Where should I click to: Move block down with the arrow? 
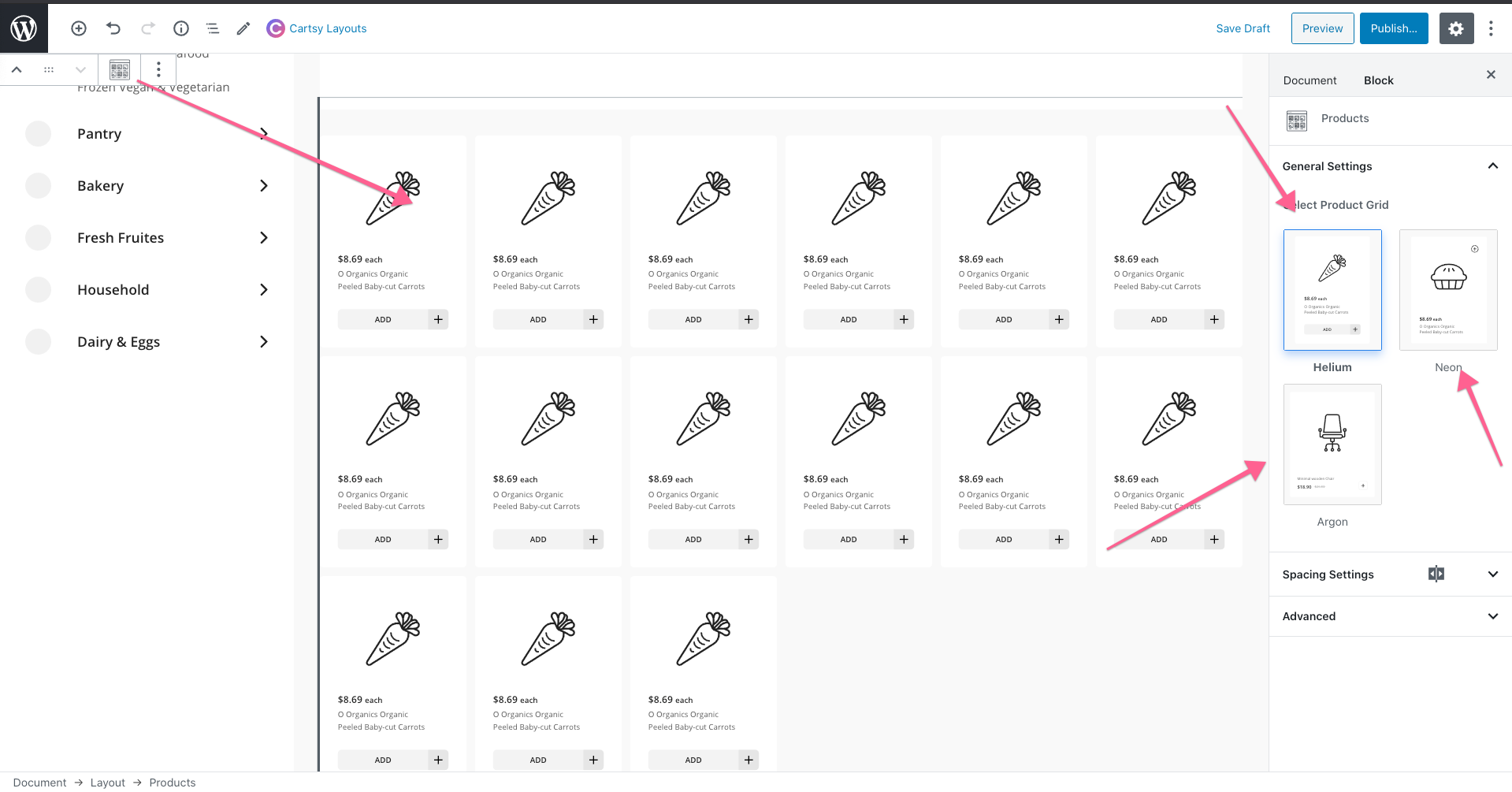point(80,69)
